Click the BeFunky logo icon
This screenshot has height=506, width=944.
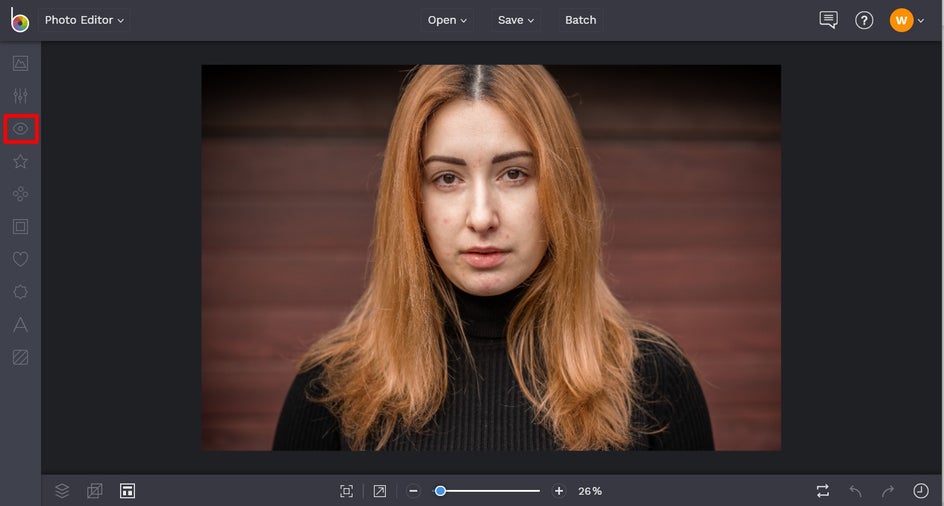20,20
